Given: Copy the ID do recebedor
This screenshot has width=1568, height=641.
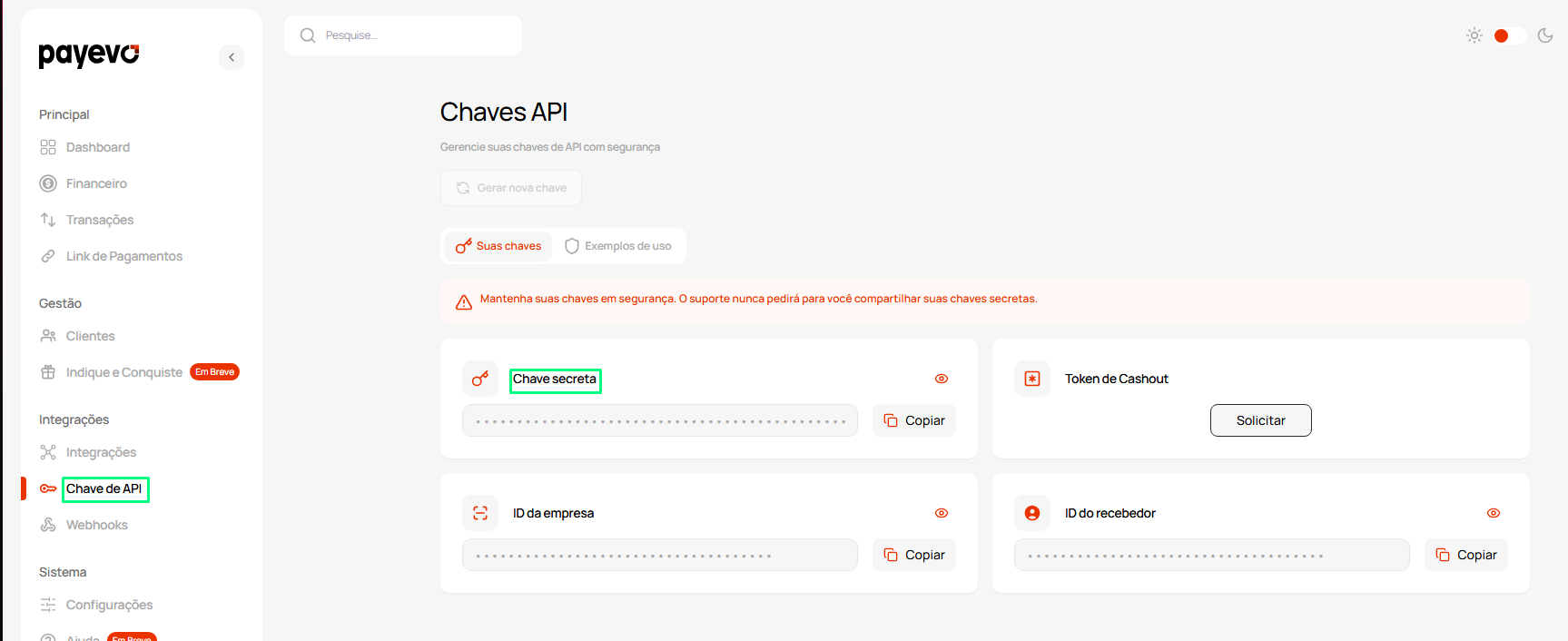Looking at the screenshot, I should [1466, 555].
